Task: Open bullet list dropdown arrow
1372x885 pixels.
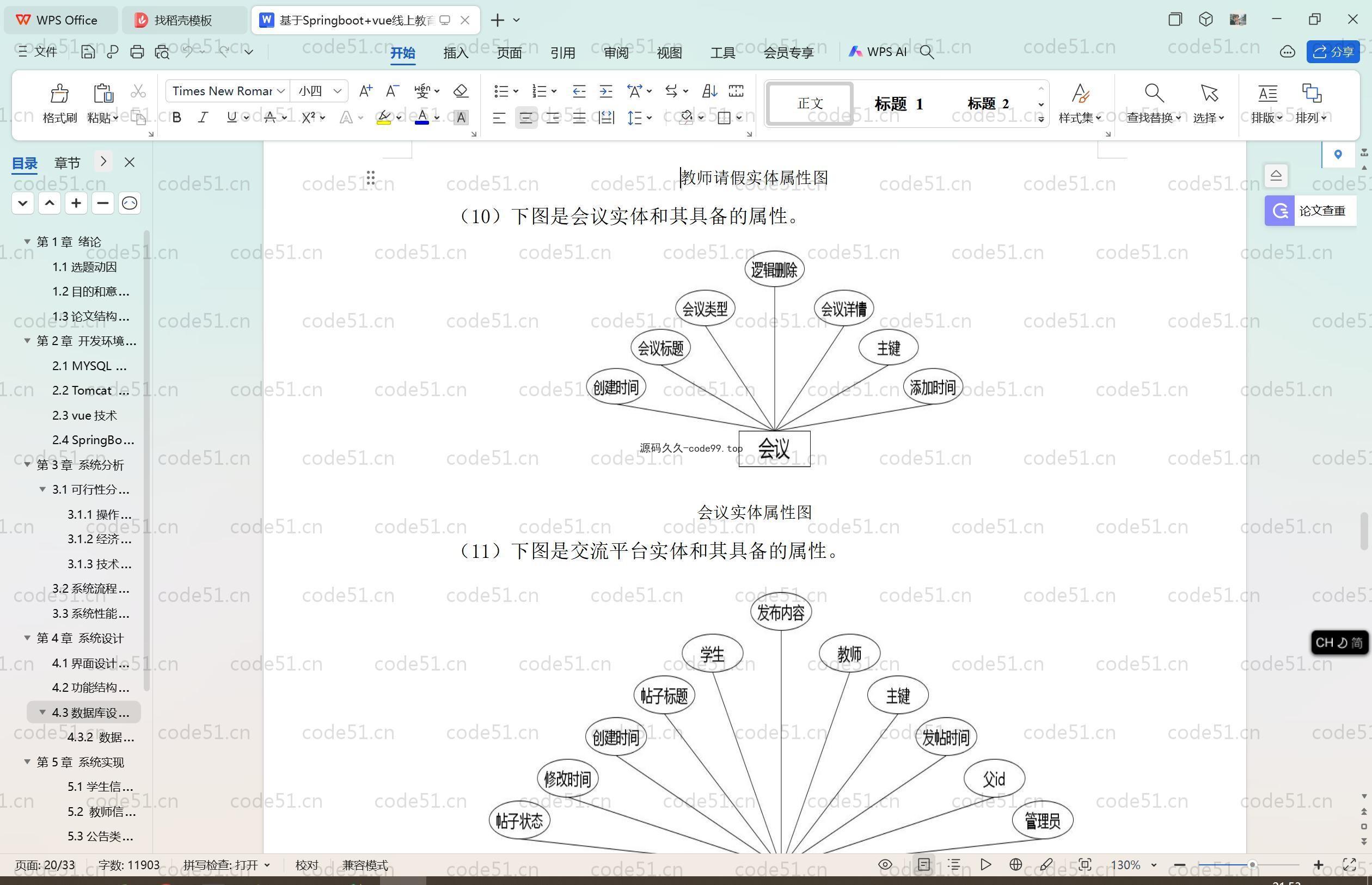Action: (x=516, y=91)
